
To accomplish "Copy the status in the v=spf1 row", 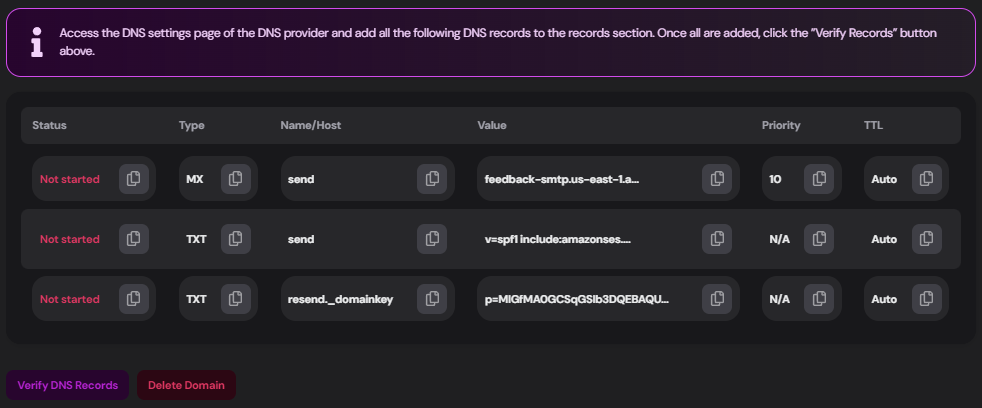I will (133, 239).
